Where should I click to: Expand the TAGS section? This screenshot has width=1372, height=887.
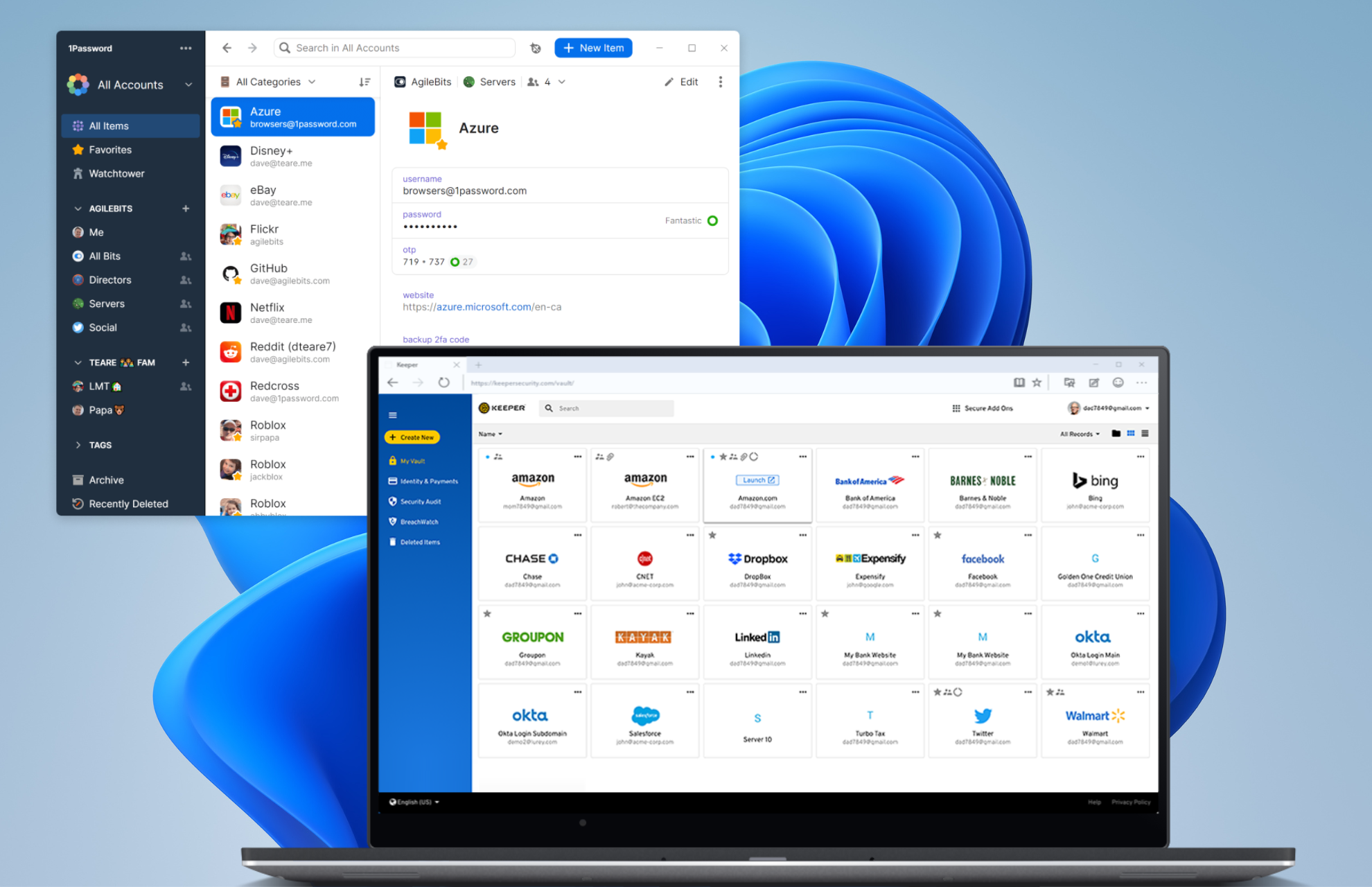pos(78,445)
